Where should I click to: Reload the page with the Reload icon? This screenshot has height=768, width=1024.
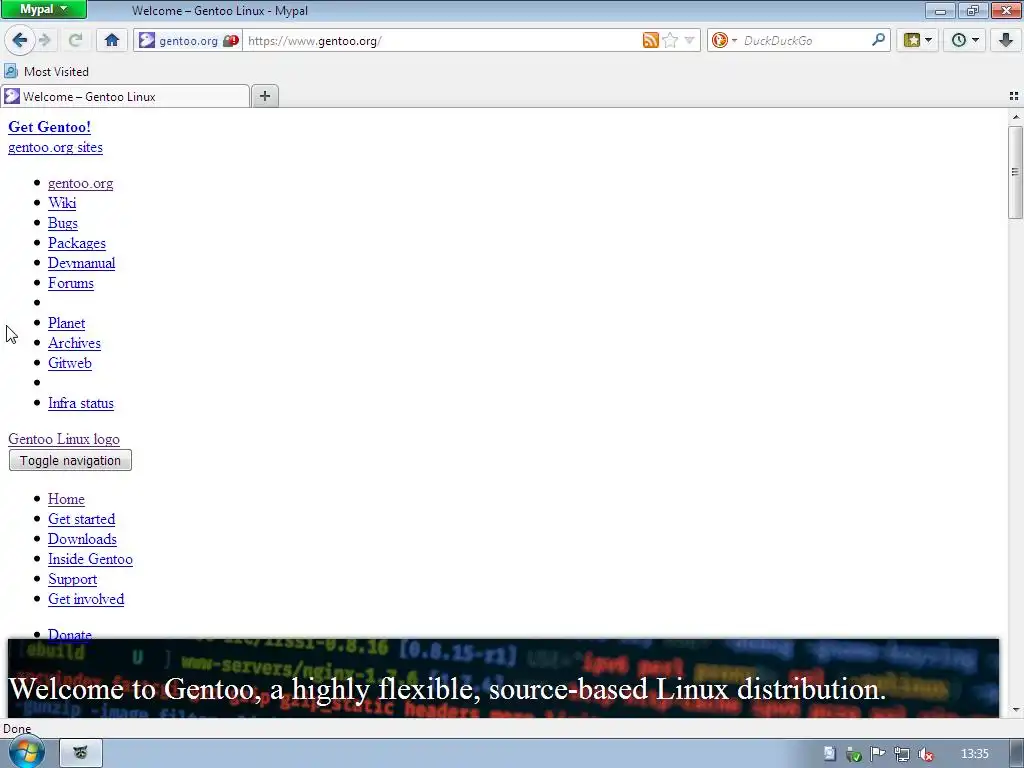click(75, 40)
